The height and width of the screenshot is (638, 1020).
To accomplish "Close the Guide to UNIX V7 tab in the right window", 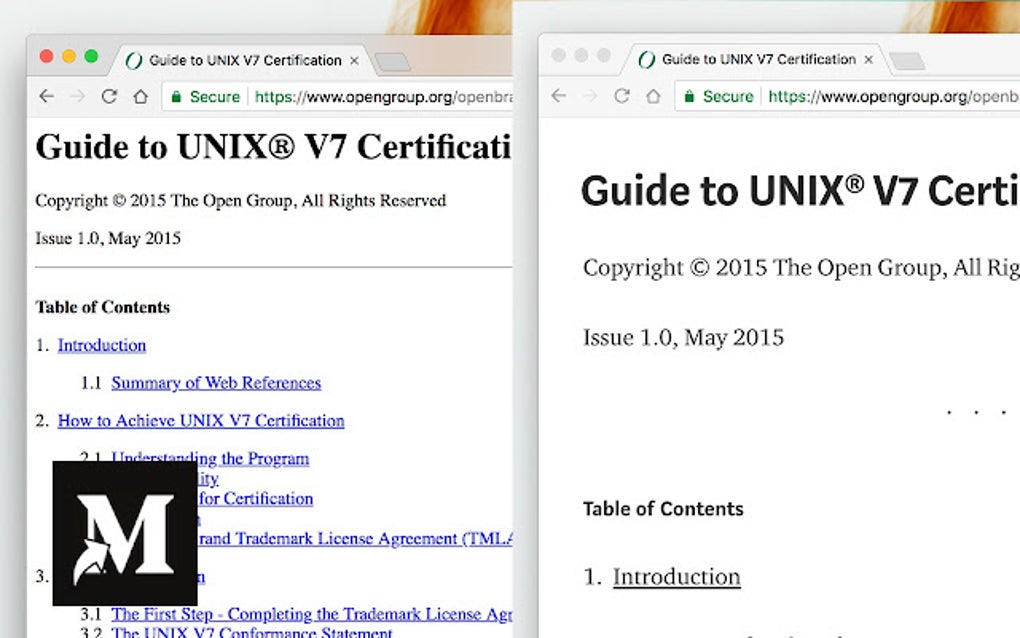I will [868, 59].
